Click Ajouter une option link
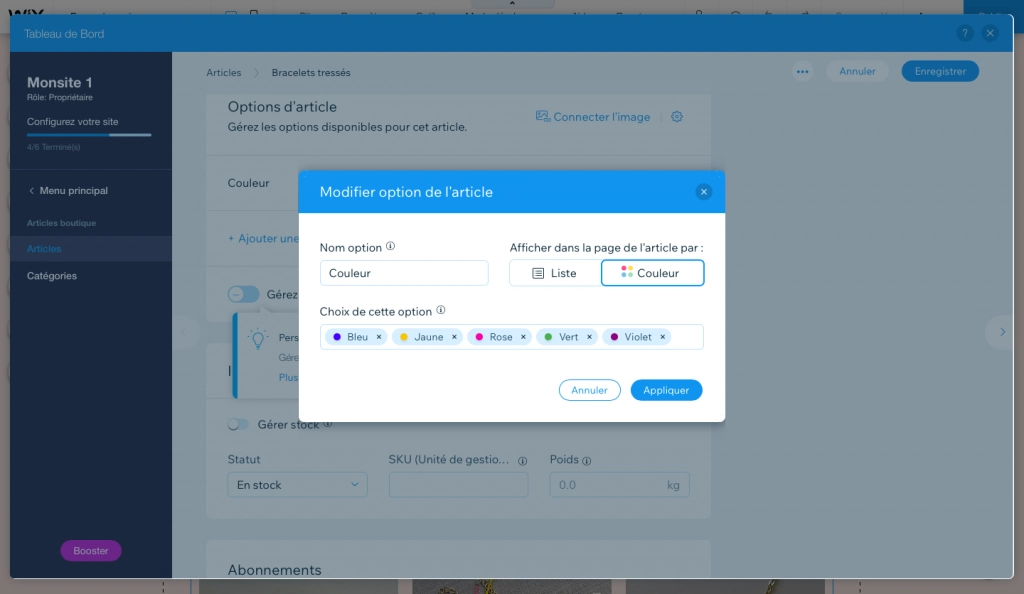 point(263,238)
